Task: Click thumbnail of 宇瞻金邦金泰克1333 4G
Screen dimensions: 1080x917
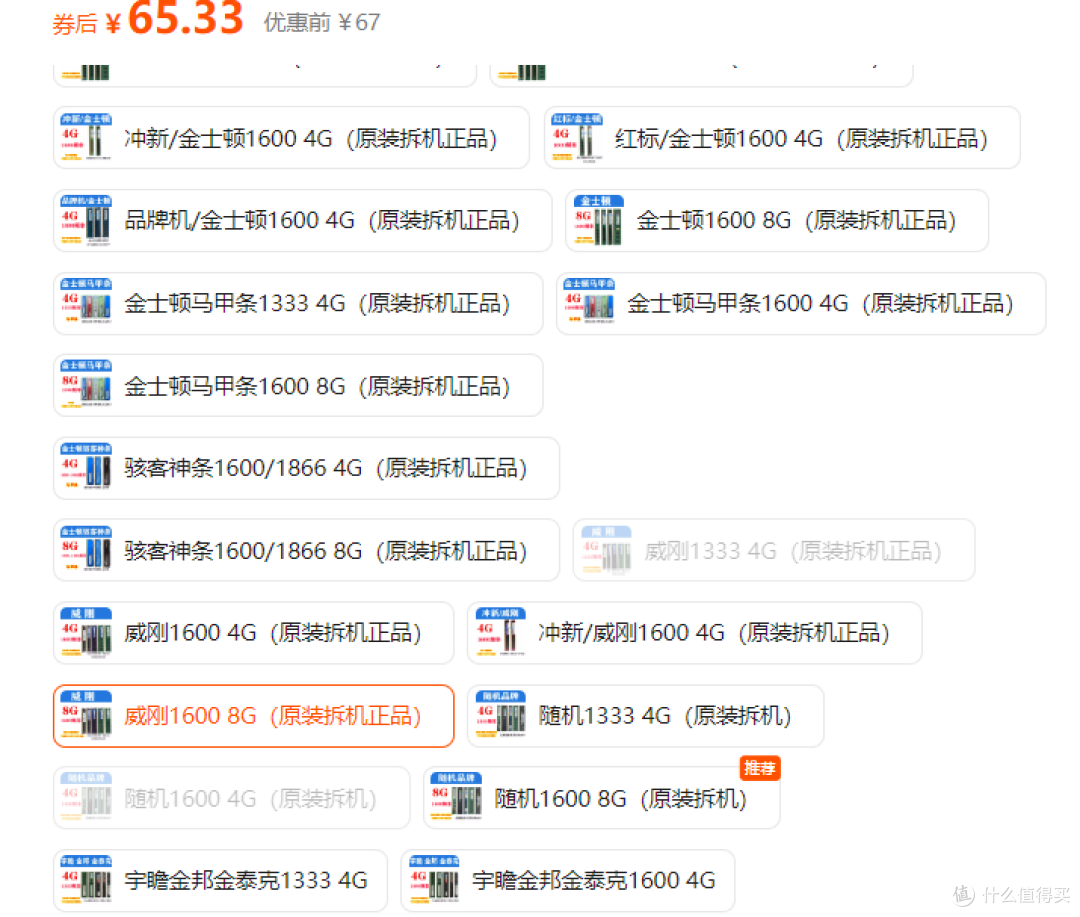Action: point(86,880)
